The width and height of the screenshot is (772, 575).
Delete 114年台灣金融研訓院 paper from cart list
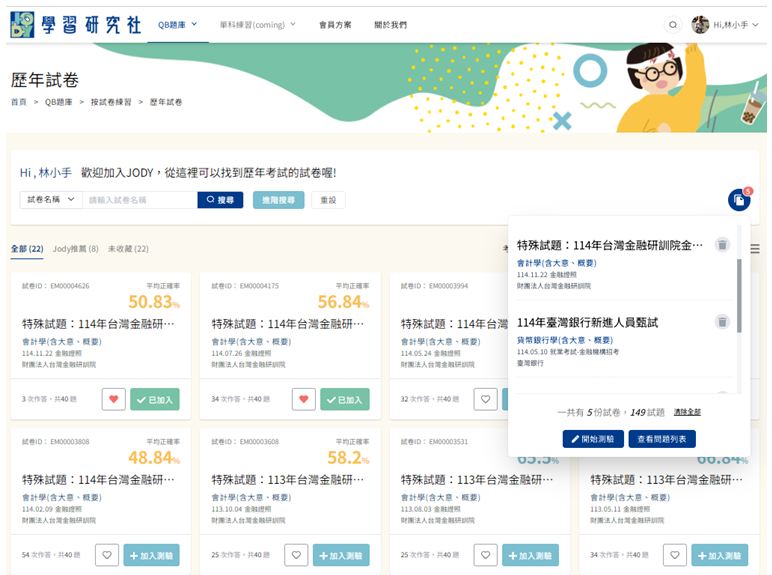(x=722, y=245)
